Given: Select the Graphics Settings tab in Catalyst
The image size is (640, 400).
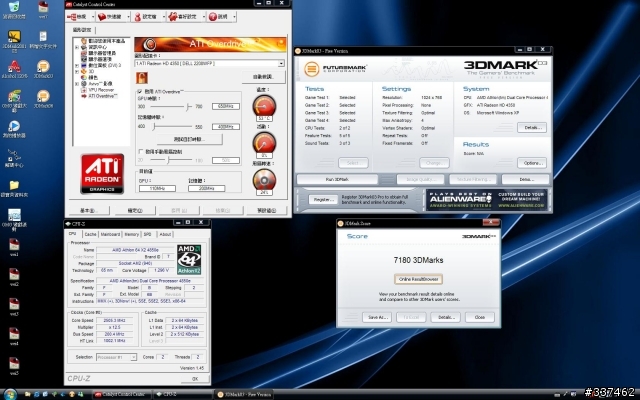Looking at the screenshot, I should [82, 30].
